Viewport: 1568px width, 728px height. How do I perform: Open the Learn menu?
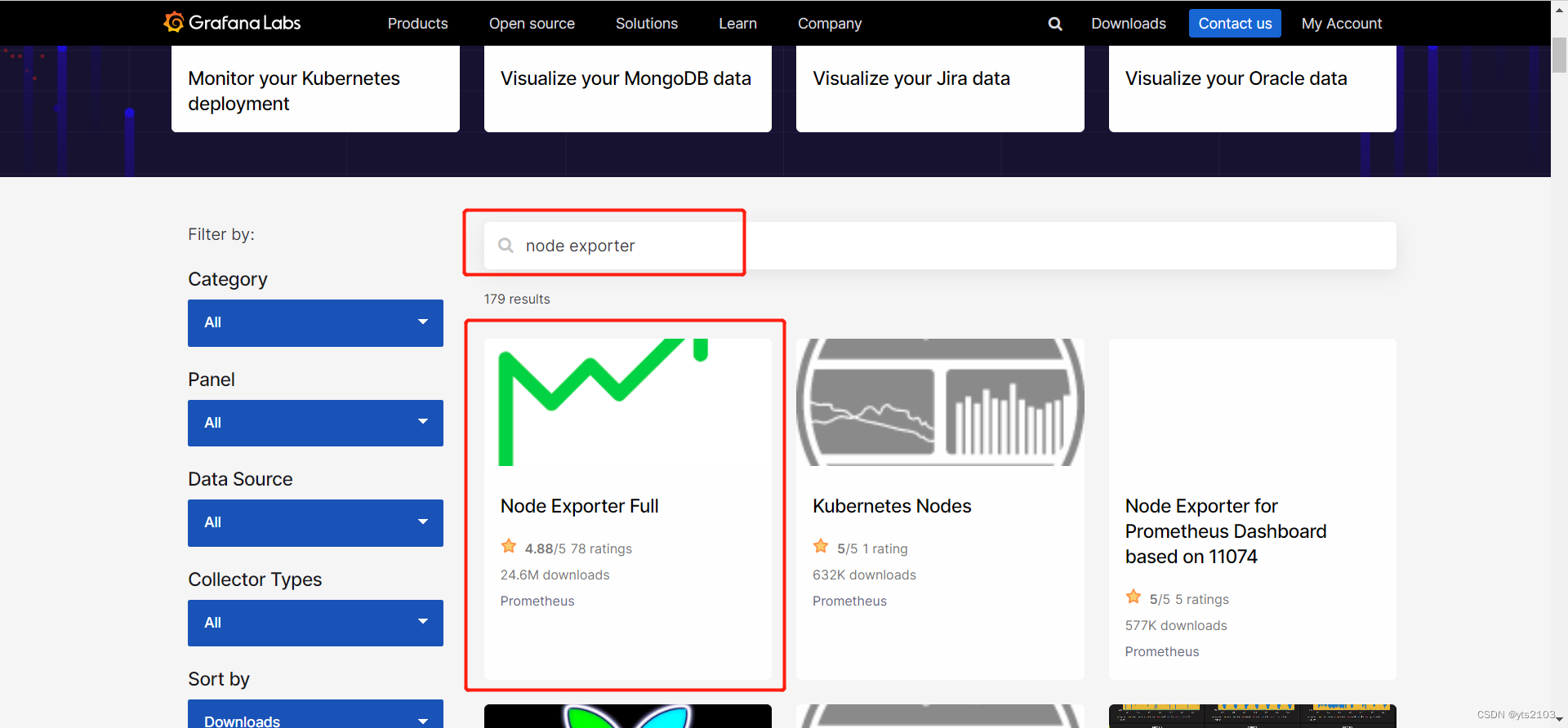pyautogui.click(x=737, y=24)
